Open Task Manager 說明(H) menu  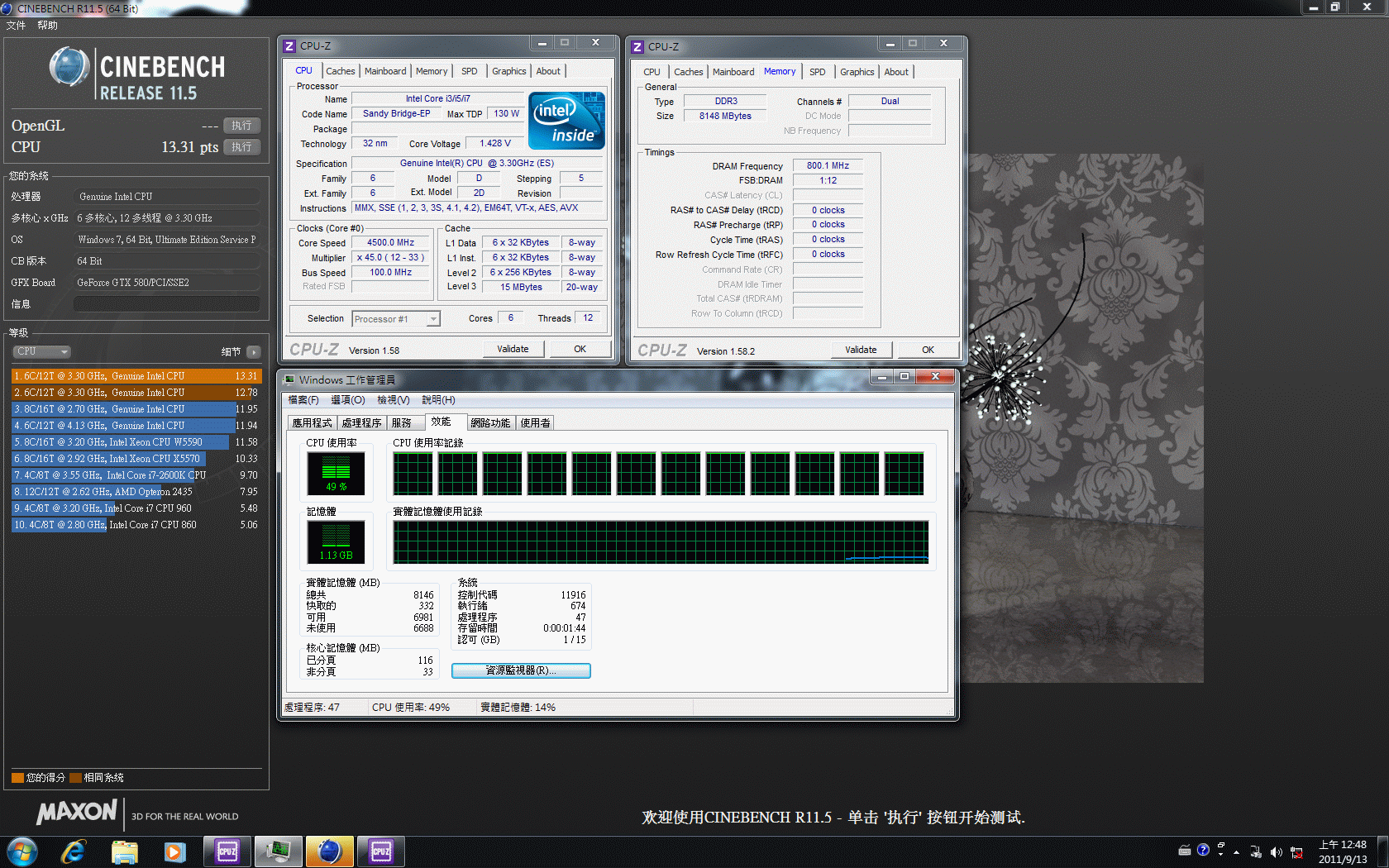tap(438, 400)
